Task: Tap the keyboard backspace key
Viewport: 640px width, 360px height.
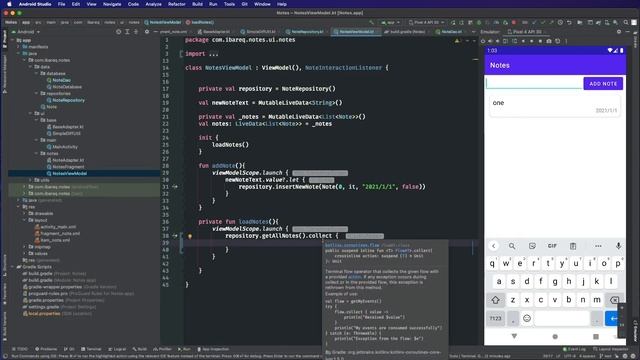Action: 614,300
